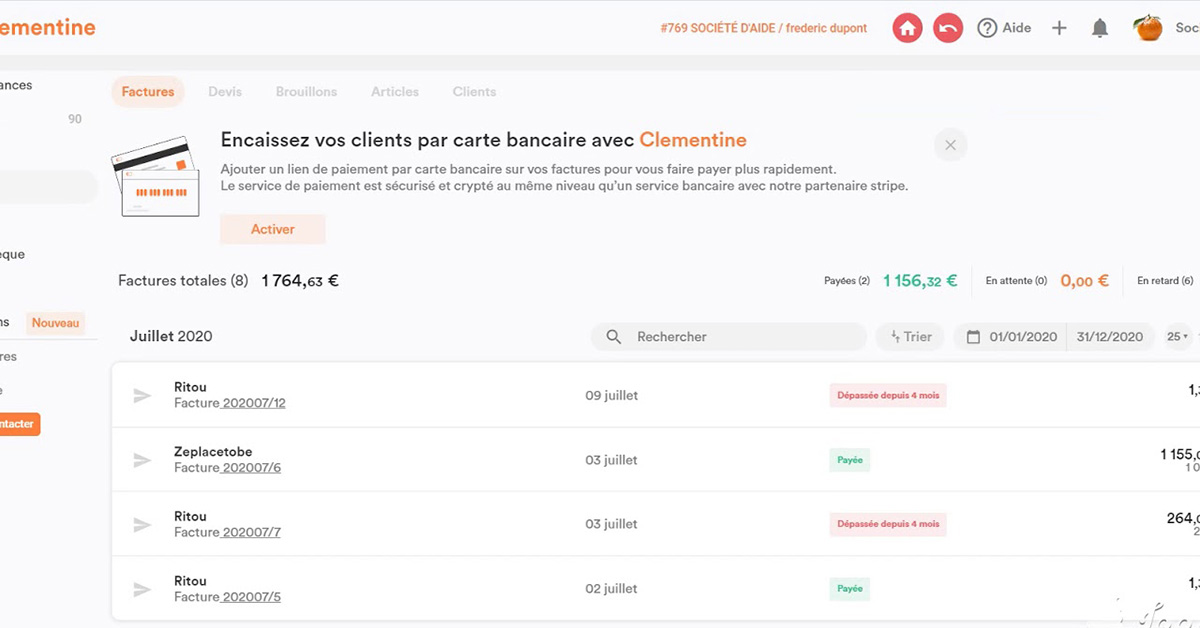Click the red back arrow icon
1200x628 pixels.
(x=948, y=28)
